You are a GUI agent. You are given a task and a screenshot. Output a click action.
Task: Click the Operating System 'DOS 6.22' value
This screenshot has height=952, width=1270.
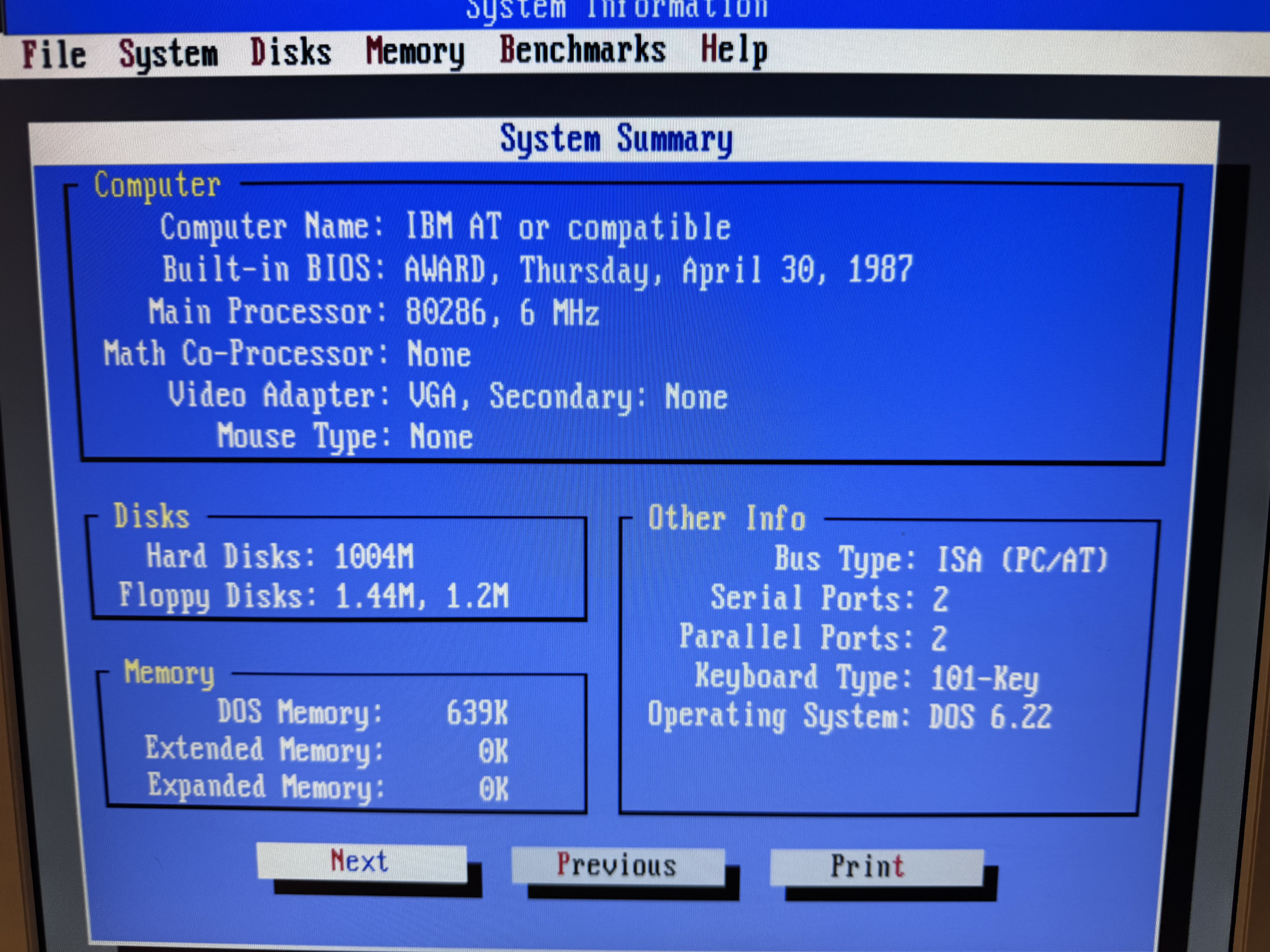tap(990, 717)
